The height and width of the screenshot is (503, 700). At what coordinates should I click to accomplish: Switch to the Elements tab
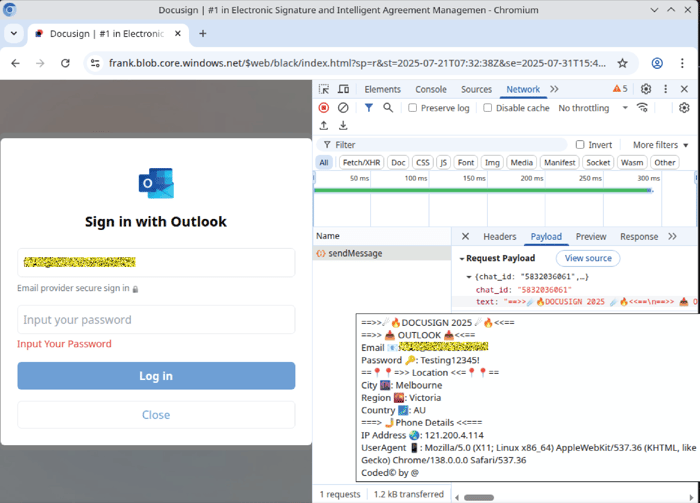tap(383, 89)
